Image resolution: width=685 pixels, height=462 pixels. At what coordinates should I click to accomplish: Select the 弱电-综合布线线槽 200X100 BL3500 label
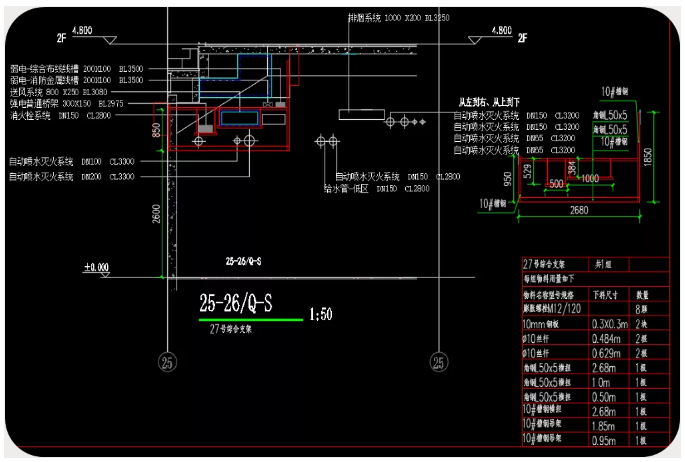76,69
